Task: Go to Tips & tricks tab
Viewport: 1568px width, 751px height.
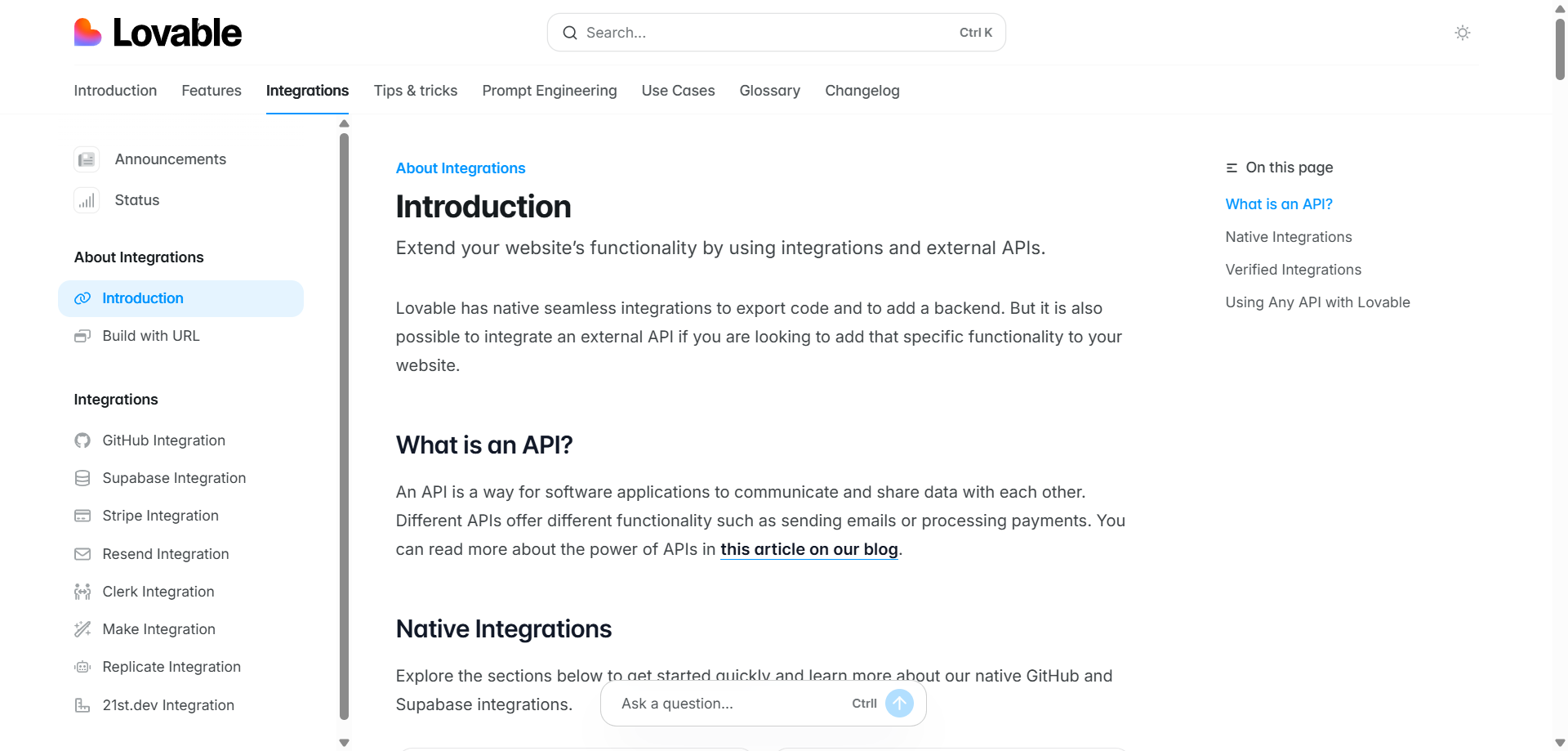Action: pyautogui.click(x=416, y=91)
